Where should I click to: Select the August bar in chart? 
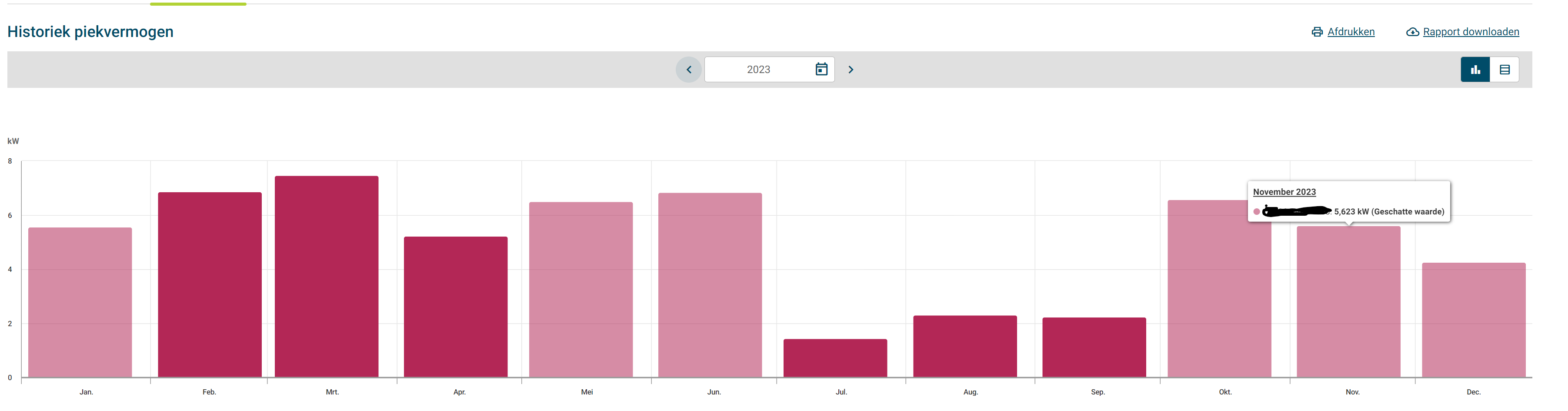point(964,347)
